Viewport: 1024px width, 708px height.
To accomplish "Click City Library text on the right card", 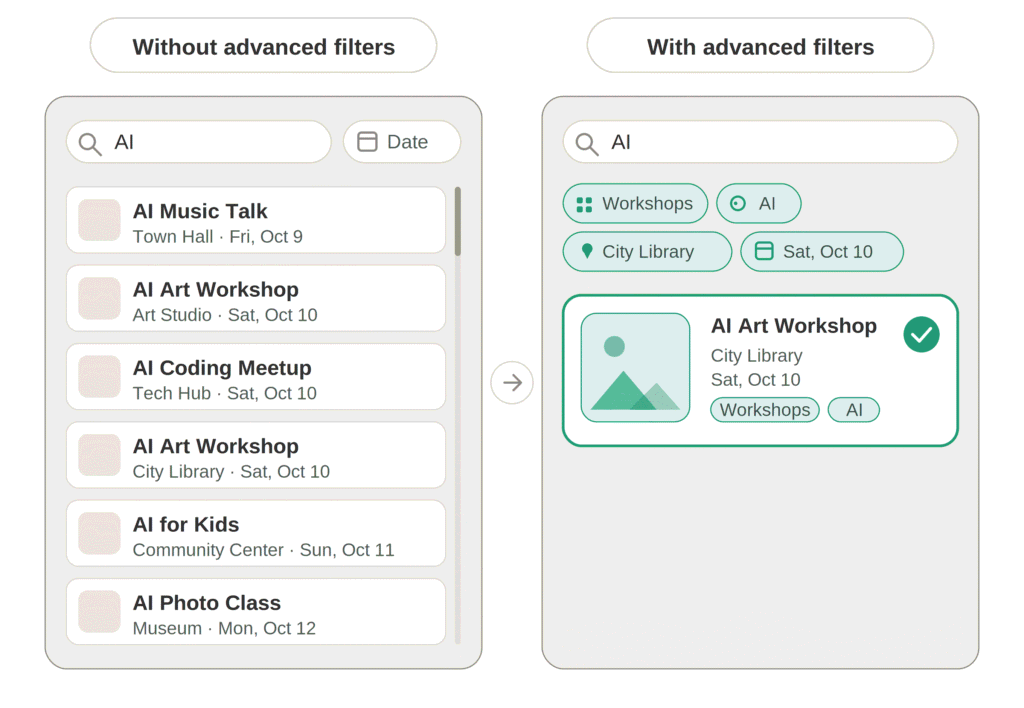I will (x=756, y=356).
